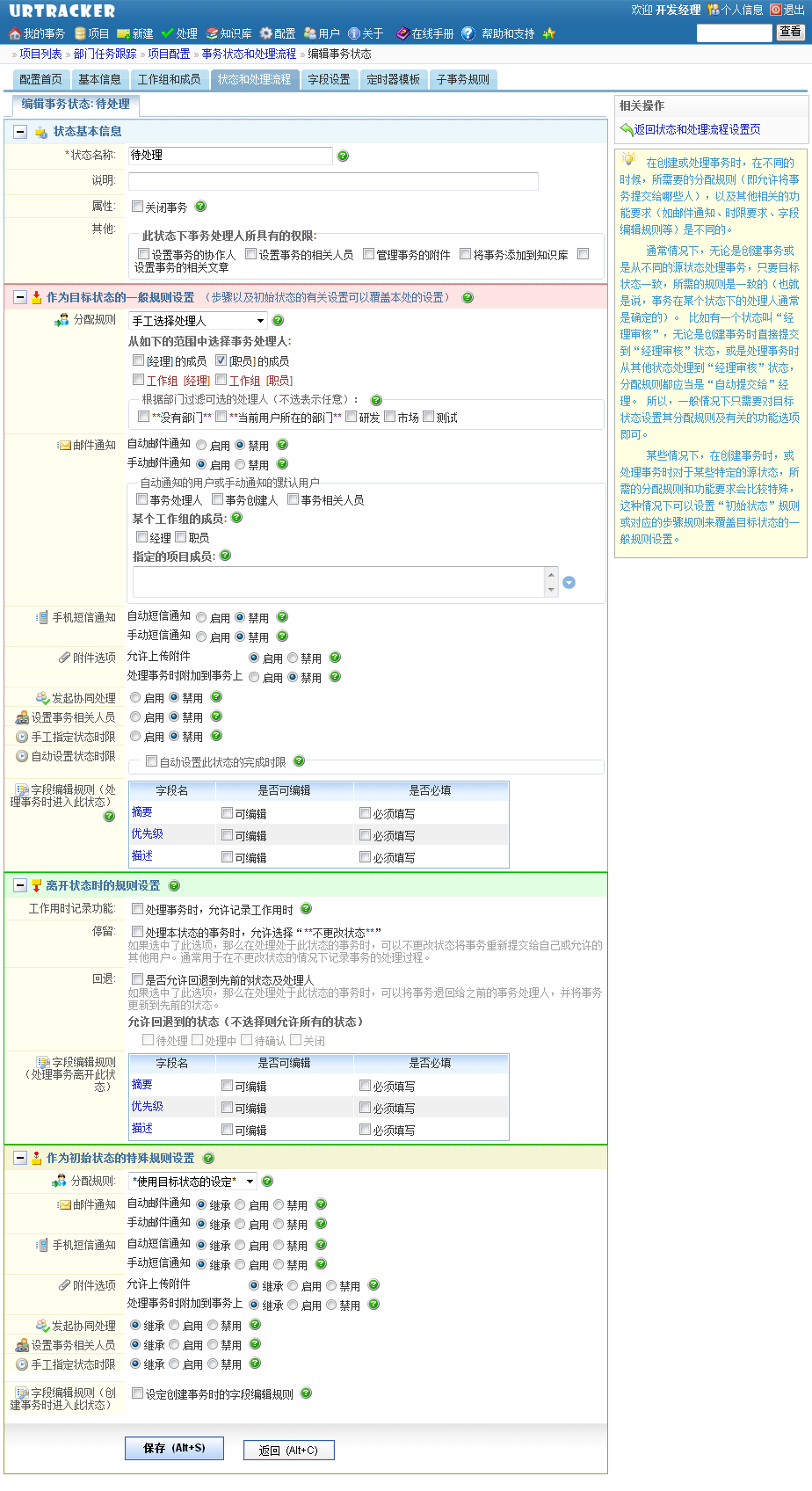Image resolution: width=812 pixels, height=1491 pixels.
Task: Open 在线手册 book icon
Action: [402, 33]
